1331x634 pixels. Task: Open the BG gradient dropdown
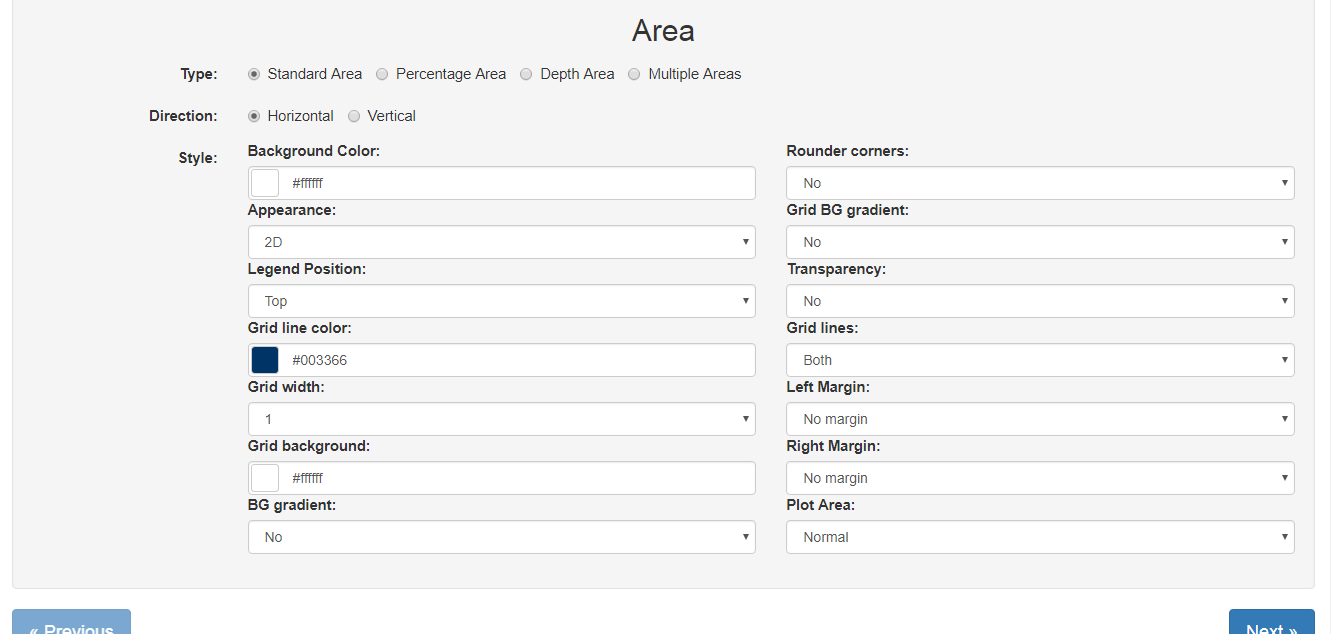501,537
